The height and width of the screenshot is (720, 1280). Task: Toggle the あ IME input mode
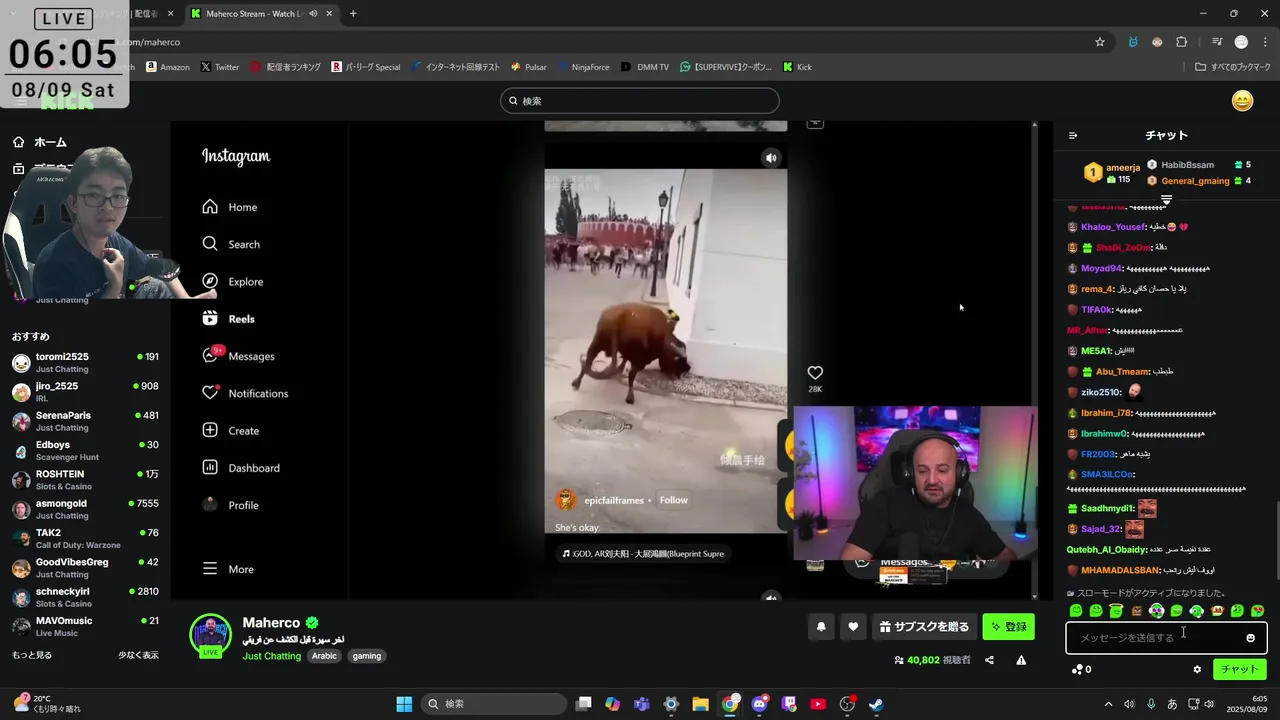click(1171, 704)
